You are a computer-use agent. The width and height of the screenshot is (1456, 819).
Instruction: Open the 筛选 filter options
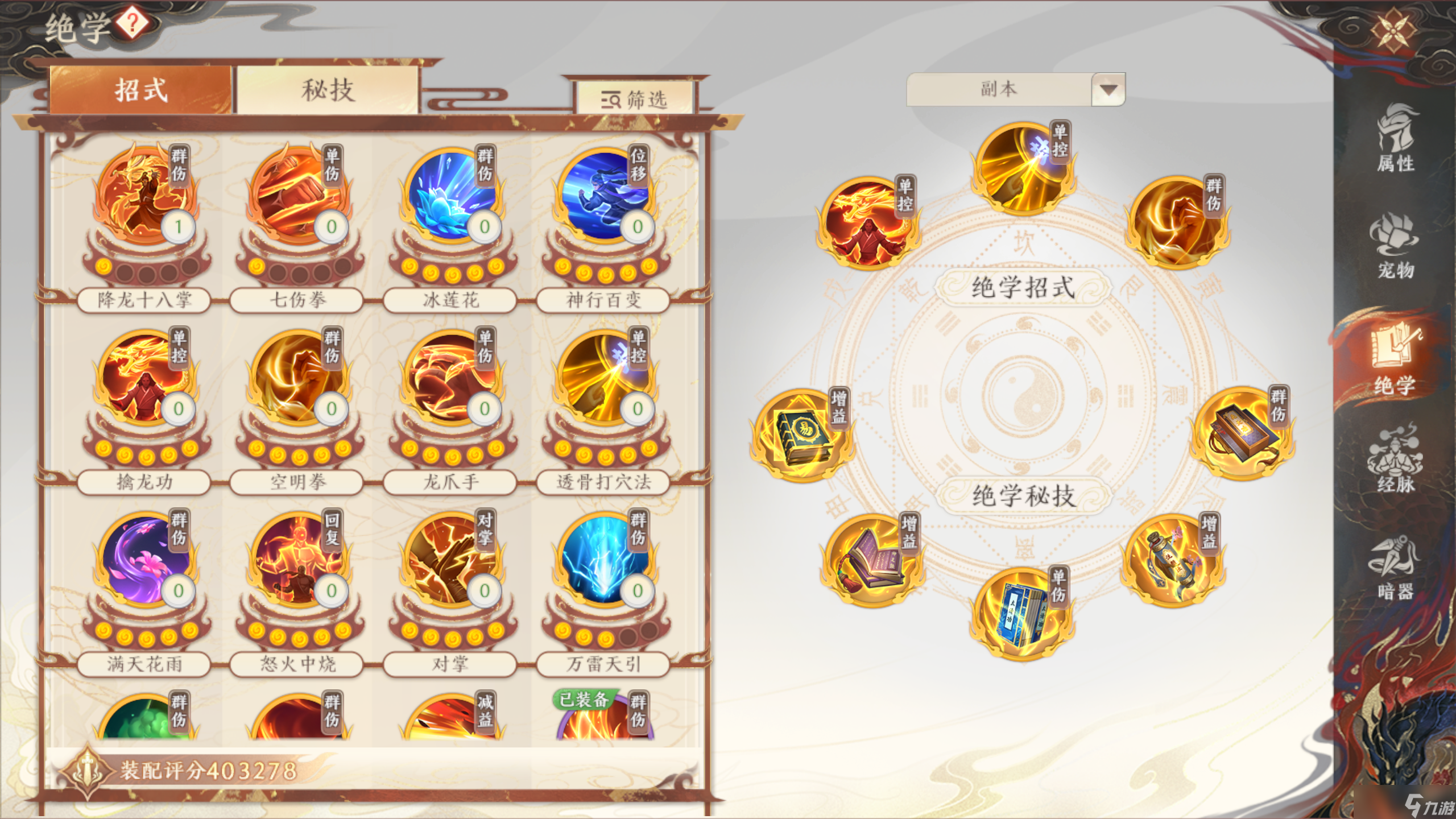click(x=635, y=100)
